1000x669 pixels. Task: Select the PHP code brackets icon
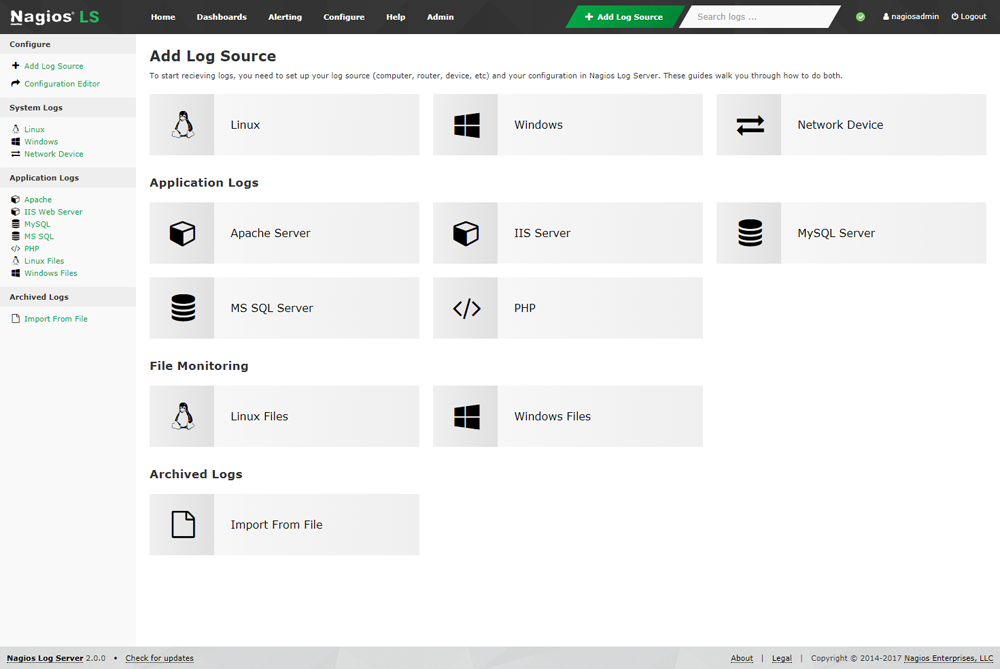pos(466,308)
